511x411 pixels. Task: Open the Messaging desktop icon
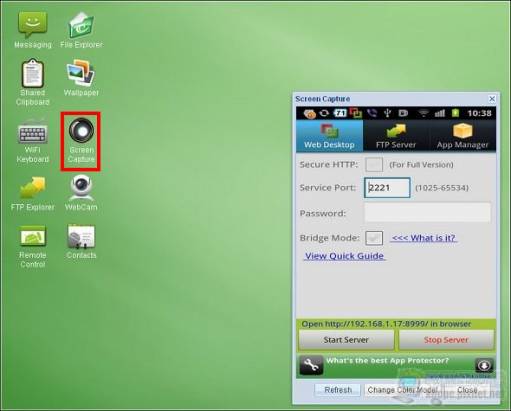coord(32,30)
